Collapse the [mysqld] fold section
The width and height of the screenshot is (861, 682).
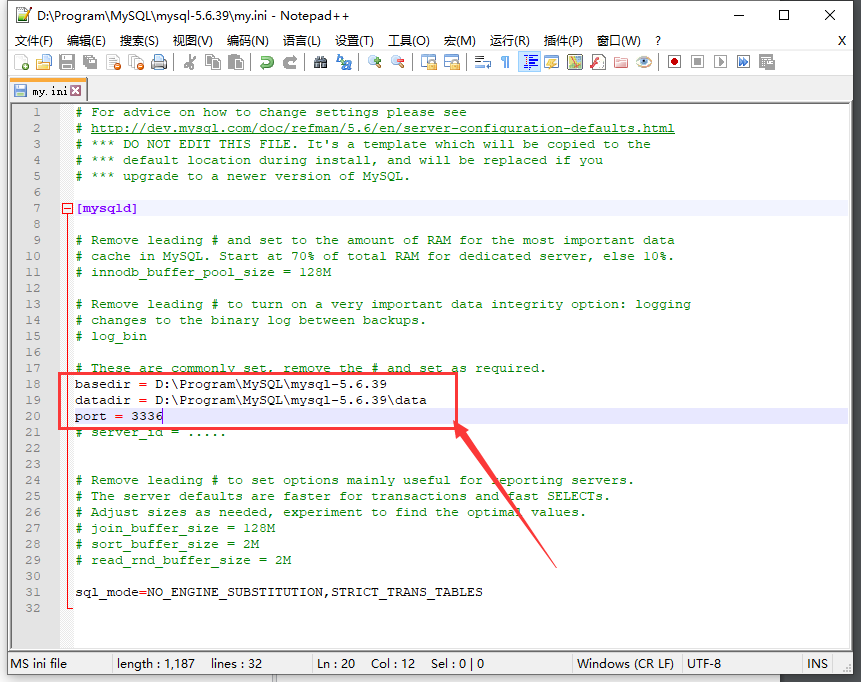67,207
